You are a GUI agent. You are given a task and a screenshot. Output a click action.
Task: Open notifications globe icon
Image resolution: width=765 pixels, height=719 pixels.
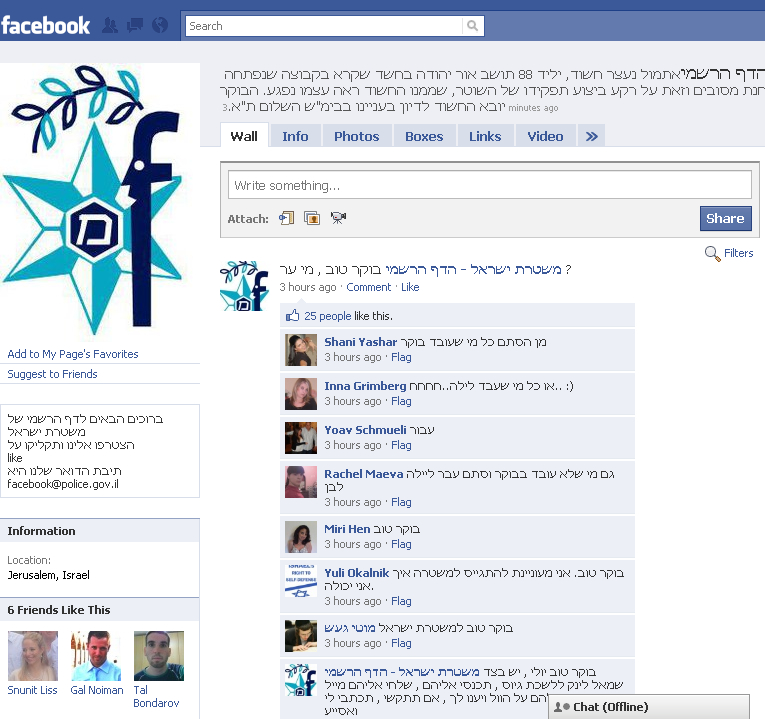[x=159, y=26]
